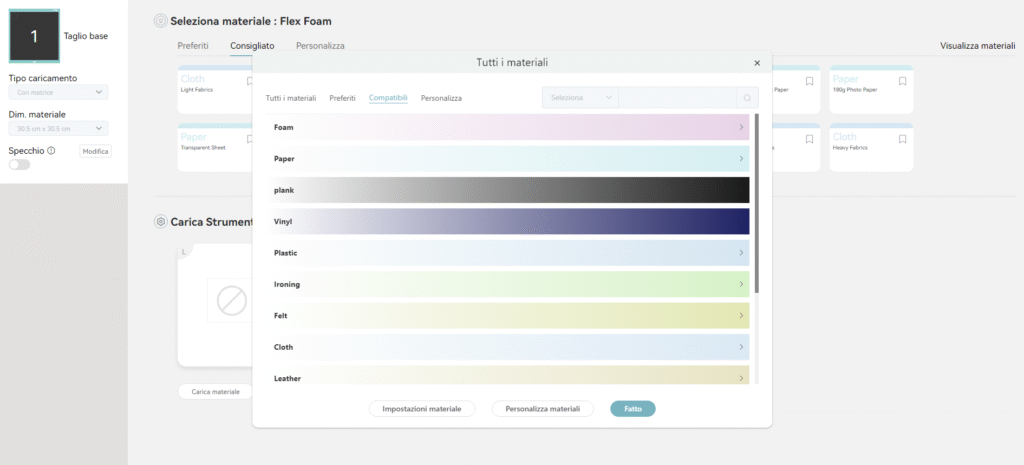The height and width of the screenshot is (465, 1024).
Task: Click the Impostazioni materiale button
Action: pos(422,409)
